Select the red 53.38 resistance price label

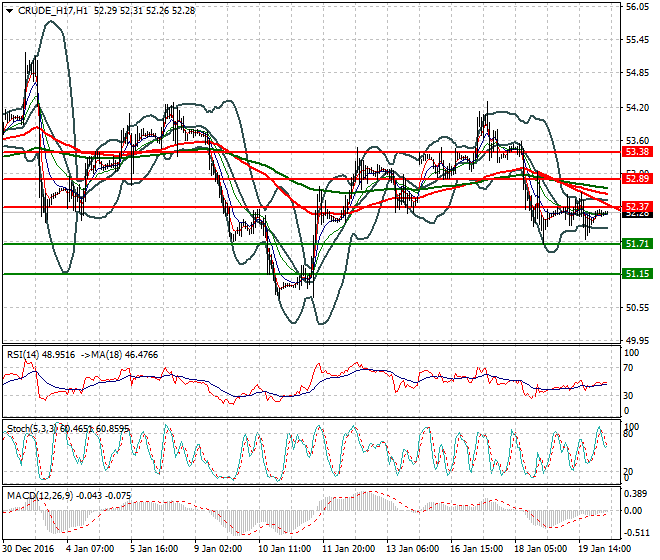pyautogui.click(x=636, y=152)
